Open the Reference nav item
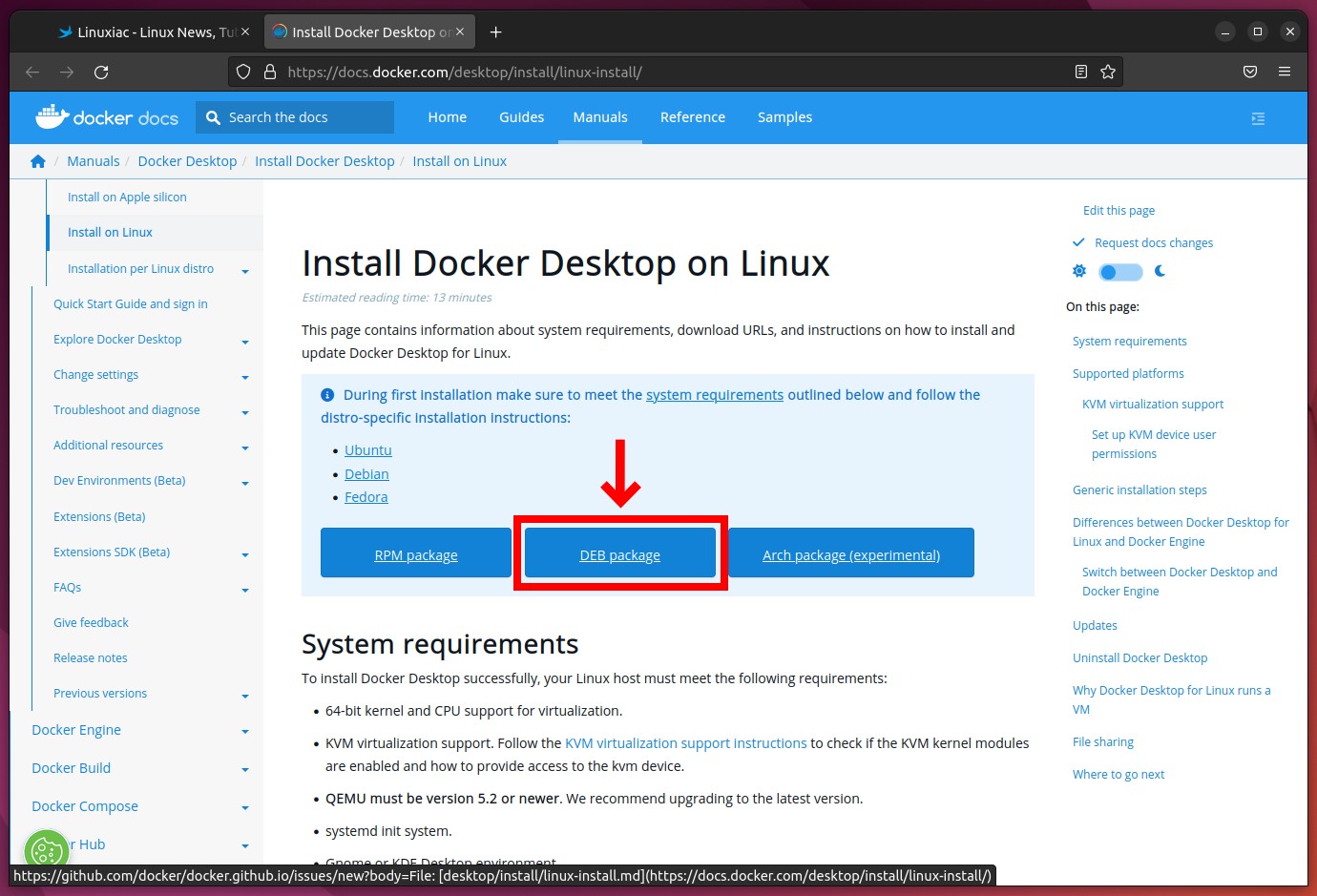The width and height of the screenshot is (1317, 896). pyautogui.click(x=693, y=117)
